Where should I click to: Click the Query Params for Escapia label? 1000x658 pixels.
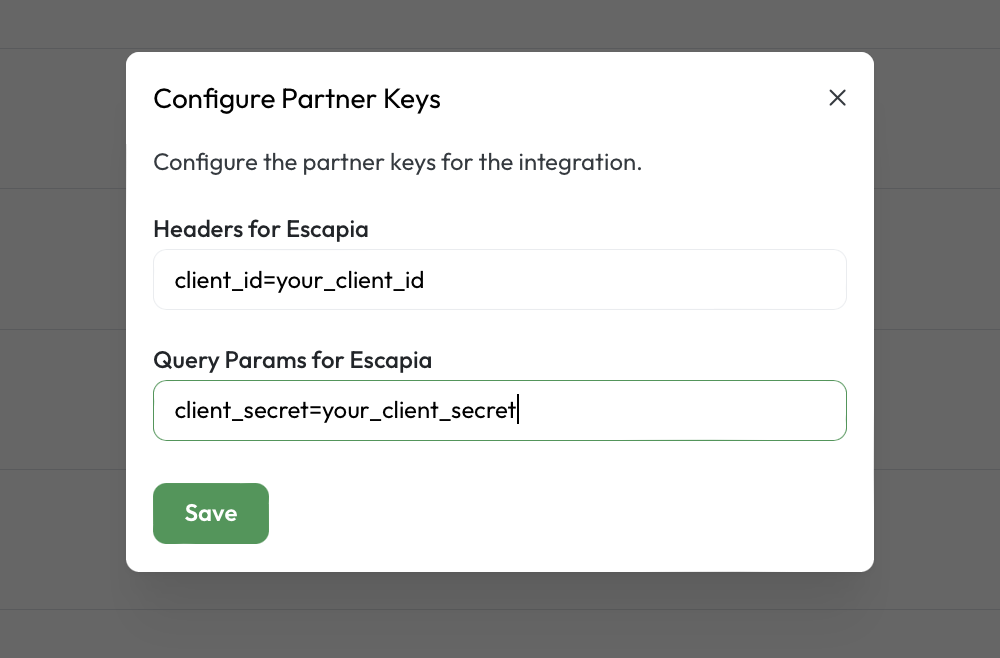[291, 360]
